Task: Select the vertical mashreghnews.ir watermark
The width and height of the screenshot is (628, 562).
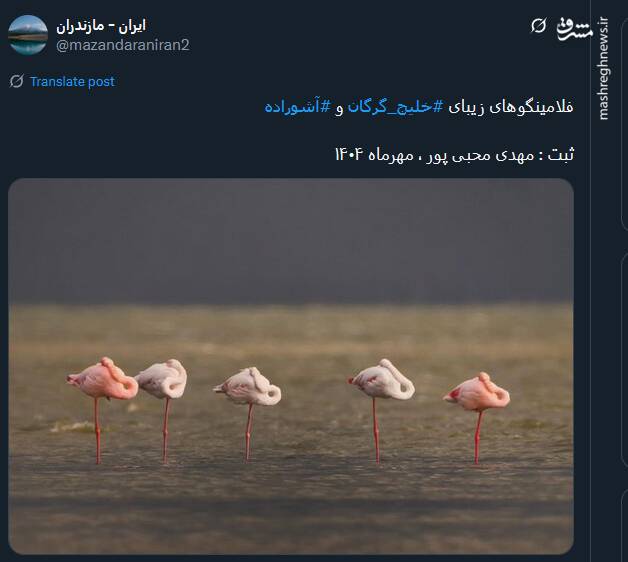Action: (603, 68)
